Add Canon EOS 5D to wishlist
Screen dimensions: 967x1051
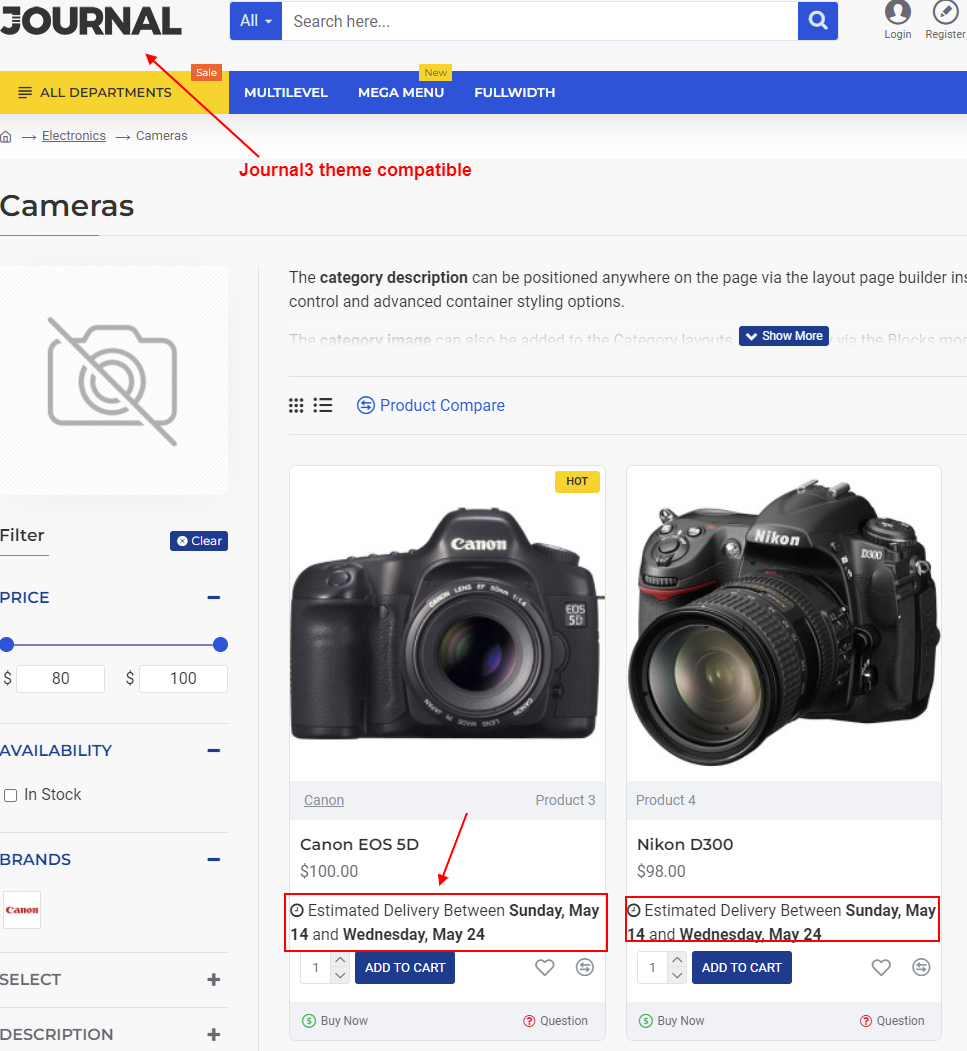(544, 967)
